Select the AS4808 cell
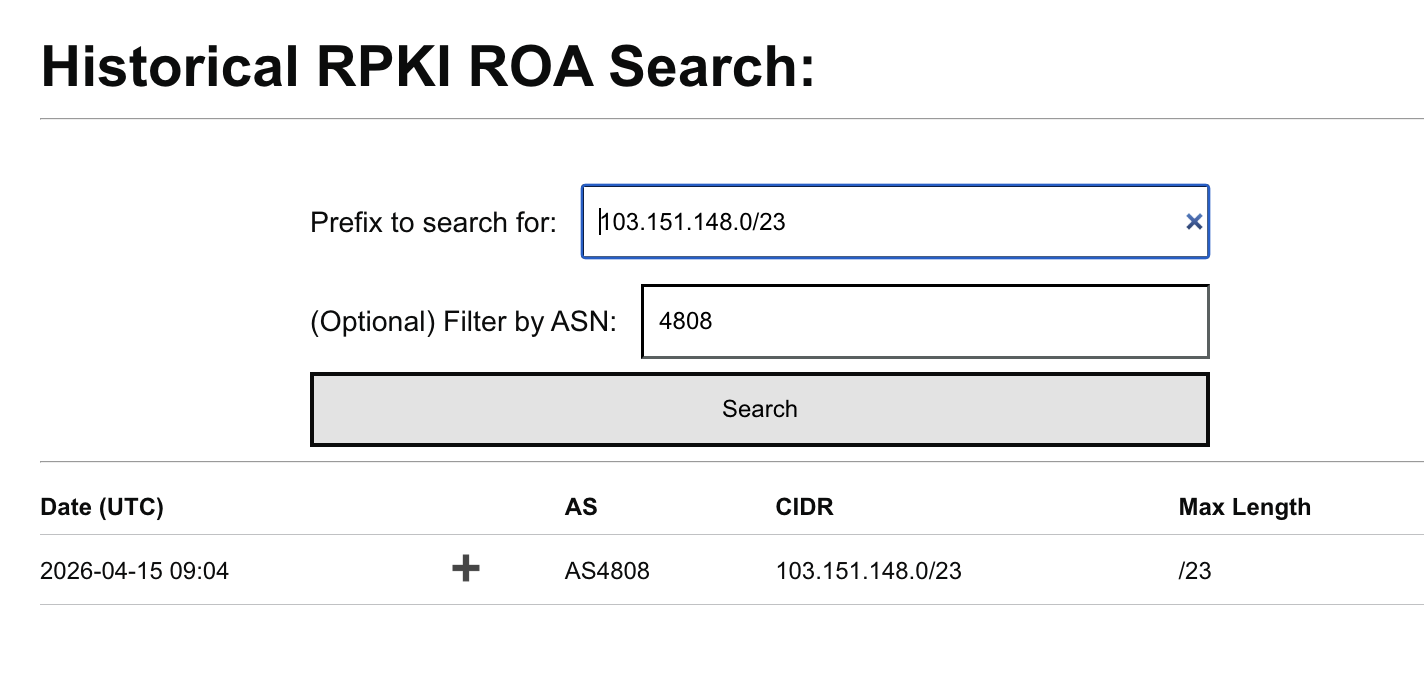The width and height of the screenshot is (1424, 684). coord(607,571)
